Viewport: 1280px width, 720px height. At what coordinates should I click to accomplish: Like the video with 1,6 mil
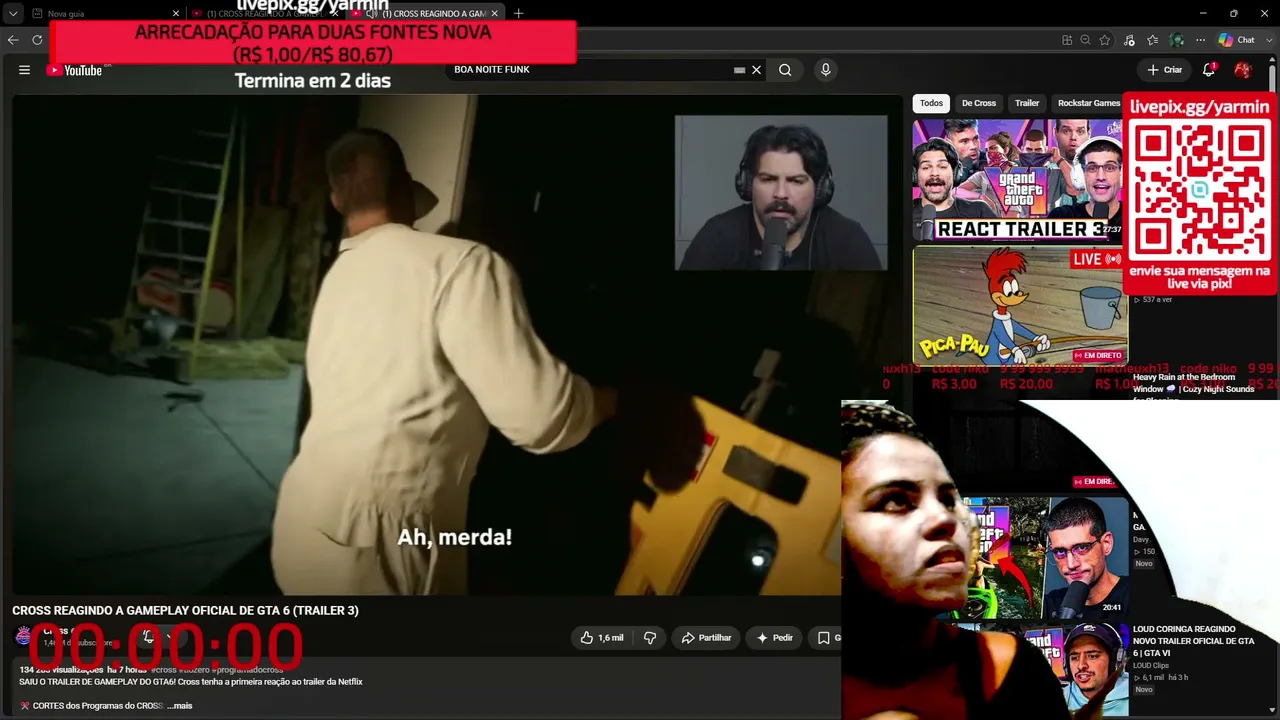(602, 638)
